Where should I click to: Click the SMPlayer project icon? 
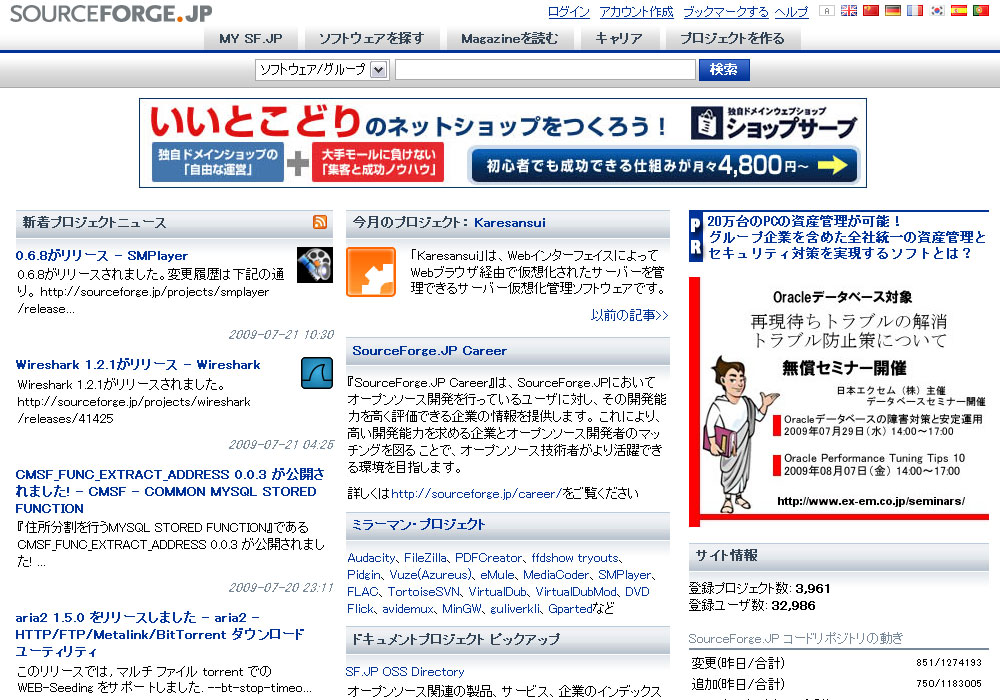click(x=316, y=265)
